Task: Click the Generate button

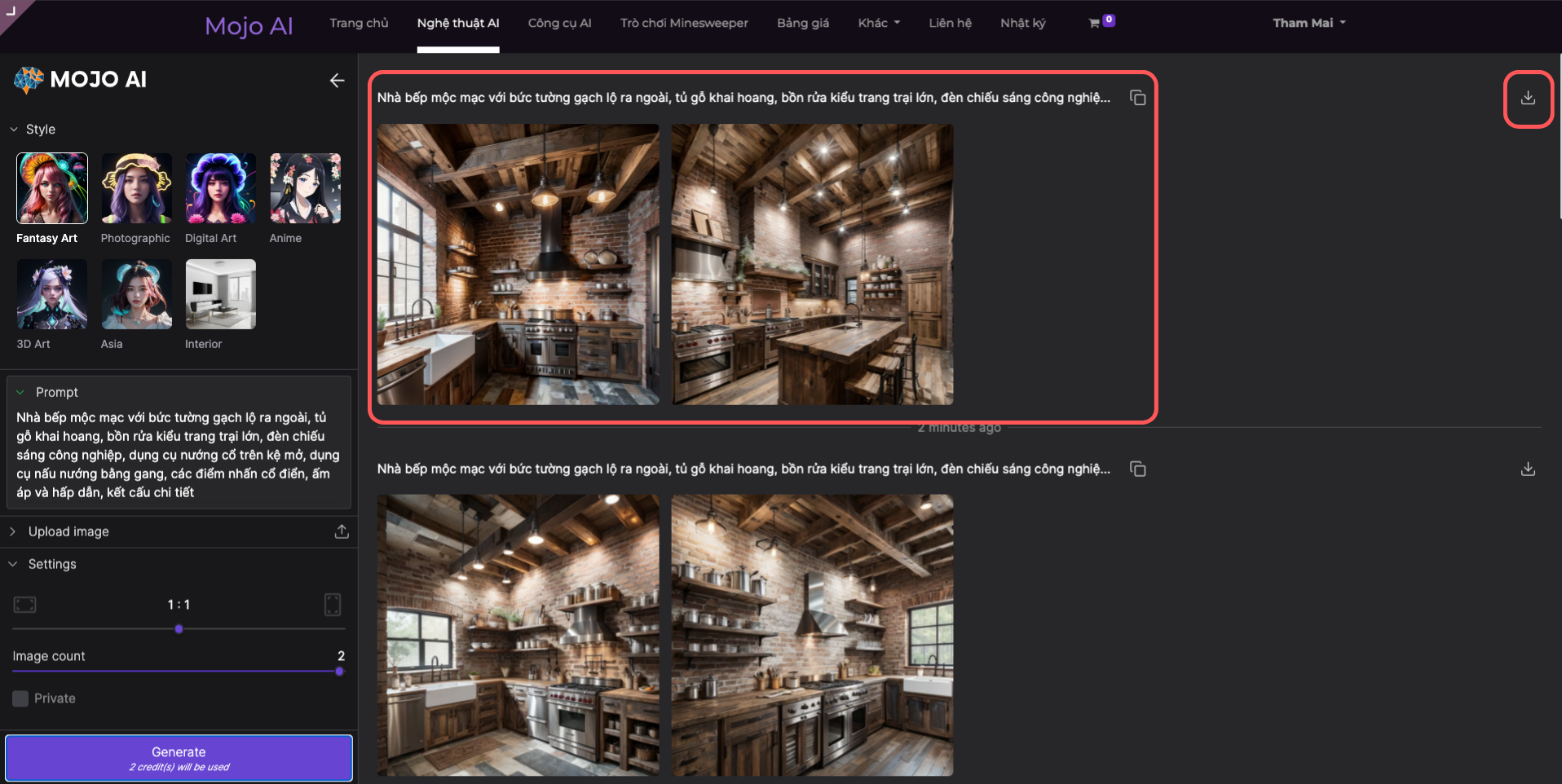Action: coord(179,758)
